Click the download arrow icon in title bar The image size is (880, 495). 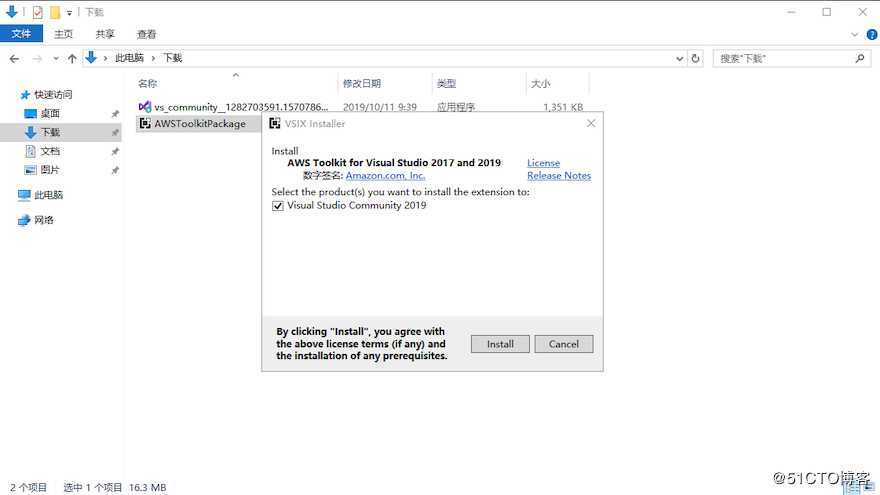12,12
